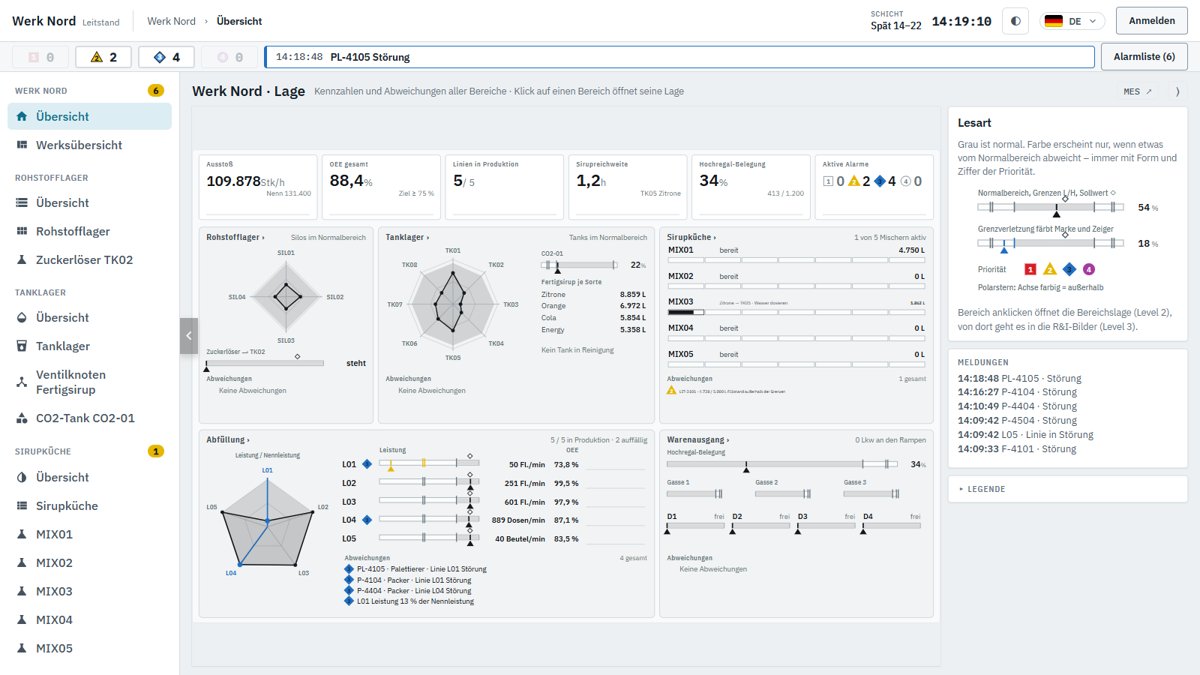Image resolution: width=1200 pixels, height=675 pixels.
Task: Click the yellow warning triangle in Sirupküche Abweichungen
Action: [672, 390]
